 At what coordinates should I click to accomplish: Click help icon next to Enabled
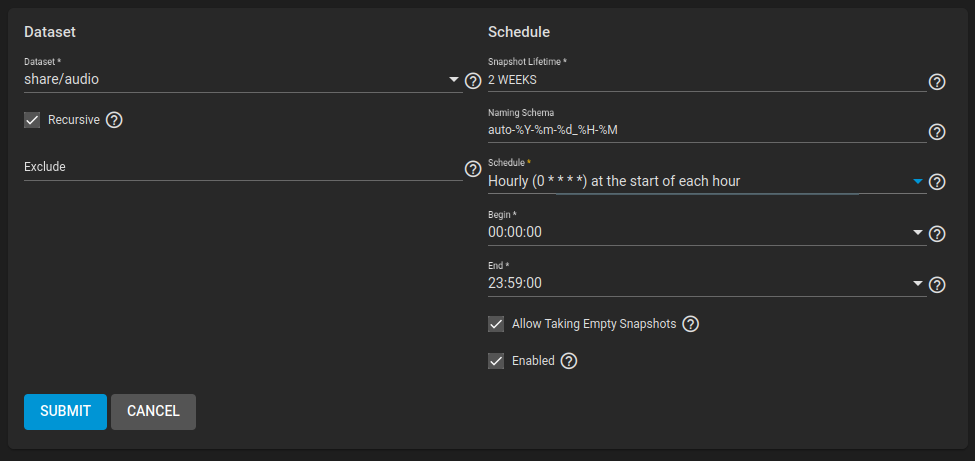(569, 361)
